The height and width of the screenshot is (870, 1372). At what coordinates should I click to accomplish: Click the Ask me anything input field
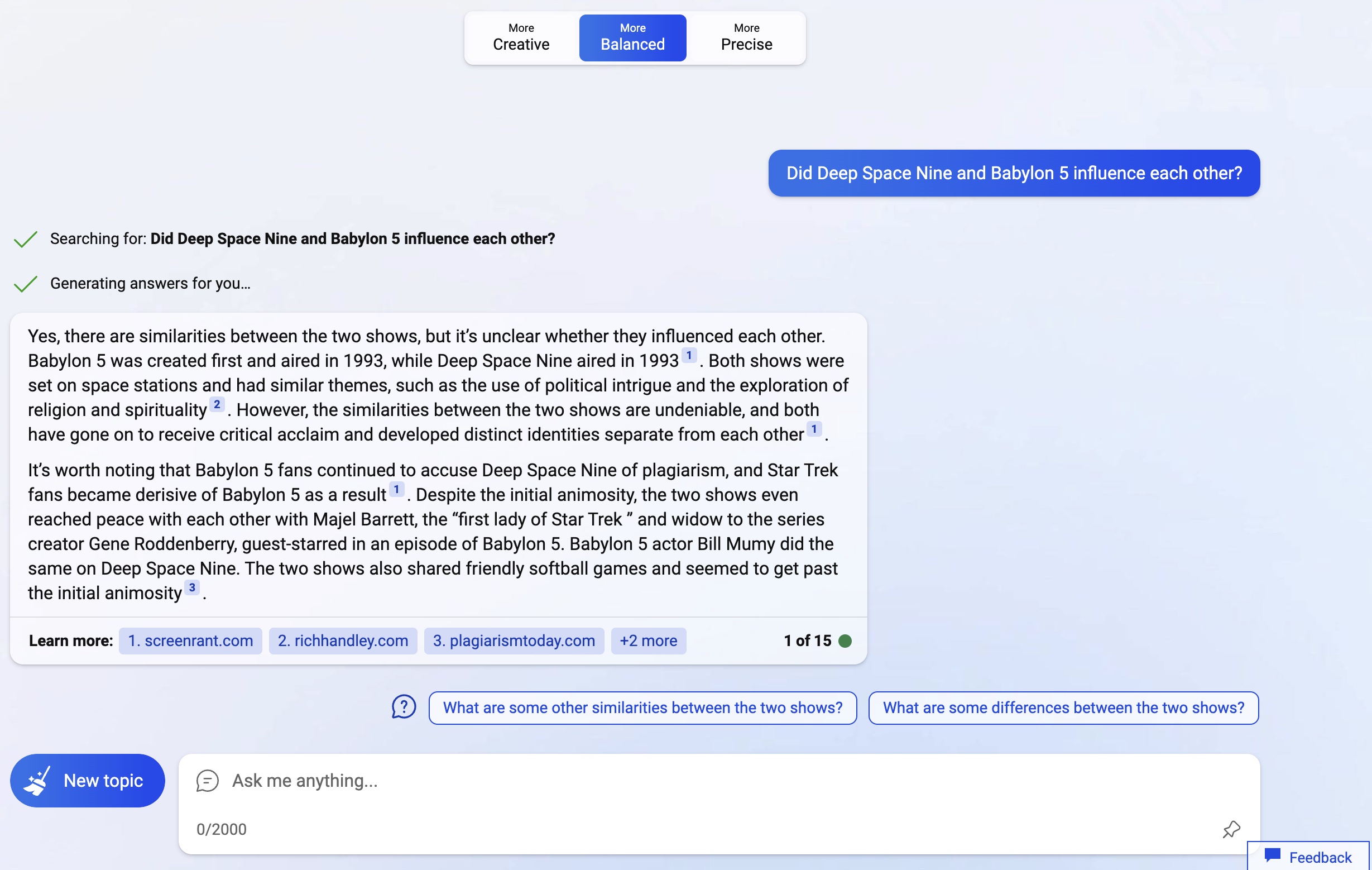[x=719, y=781]
